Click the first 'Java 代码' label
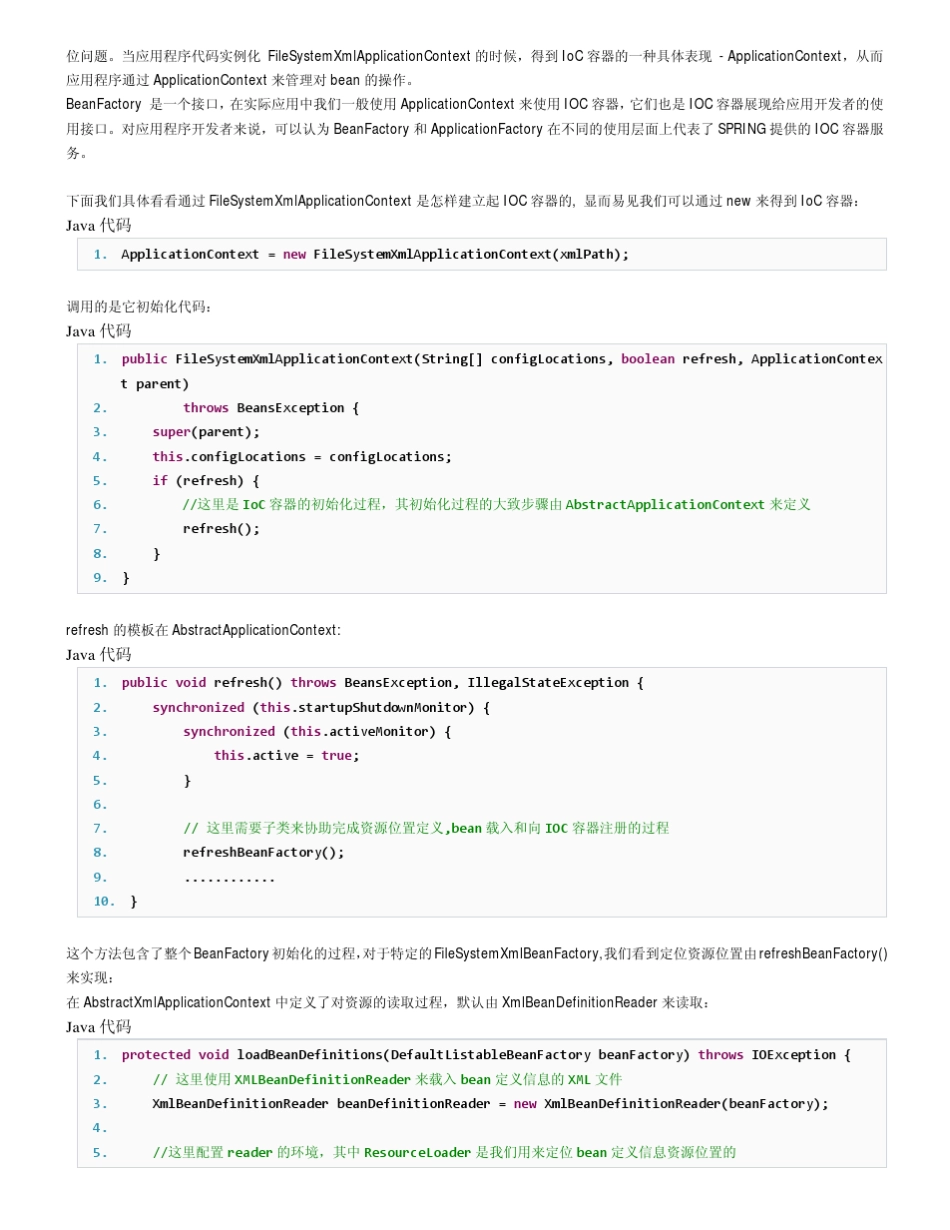Viewport: 950px width, 1230px height. point(98,225)
